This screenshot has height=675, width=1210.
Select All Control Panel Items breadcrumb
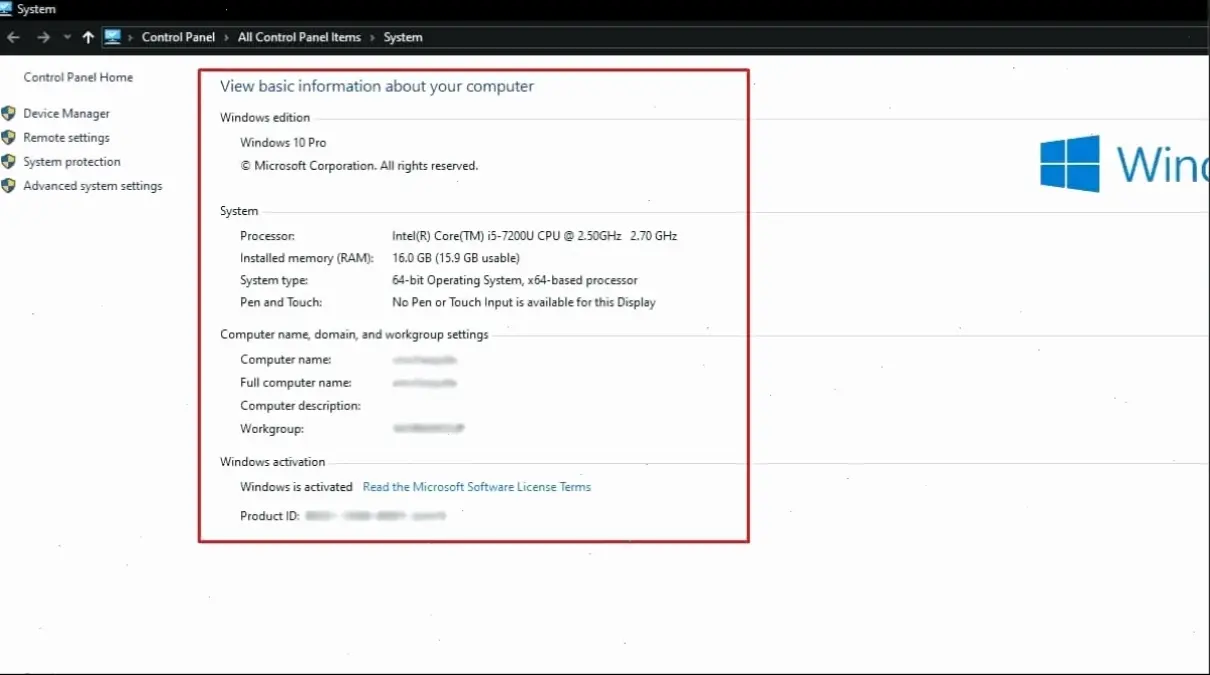(299, 37)
